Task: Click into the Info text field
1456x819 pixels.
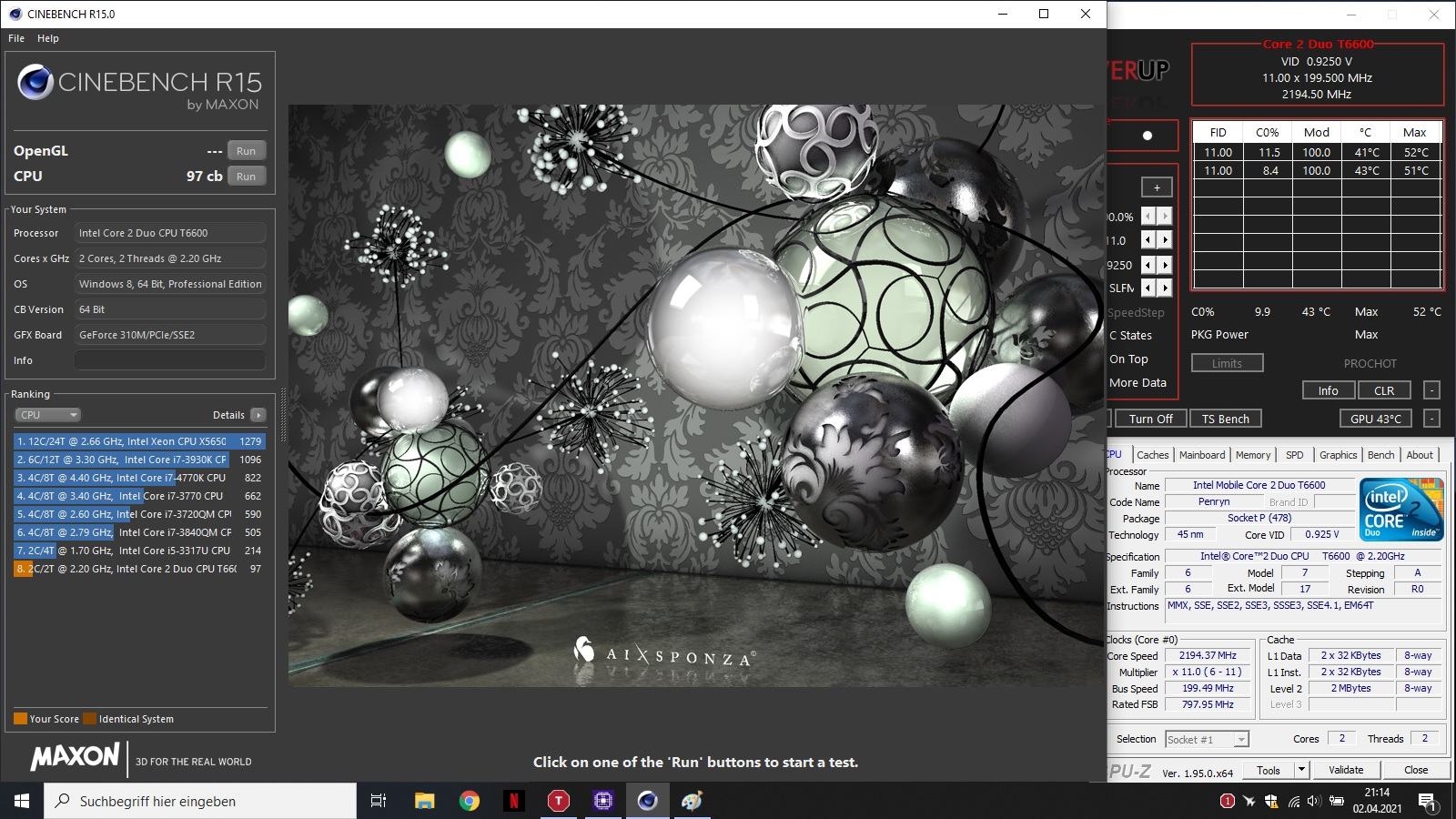Action: pyautogui.click(x=170, y=360)
